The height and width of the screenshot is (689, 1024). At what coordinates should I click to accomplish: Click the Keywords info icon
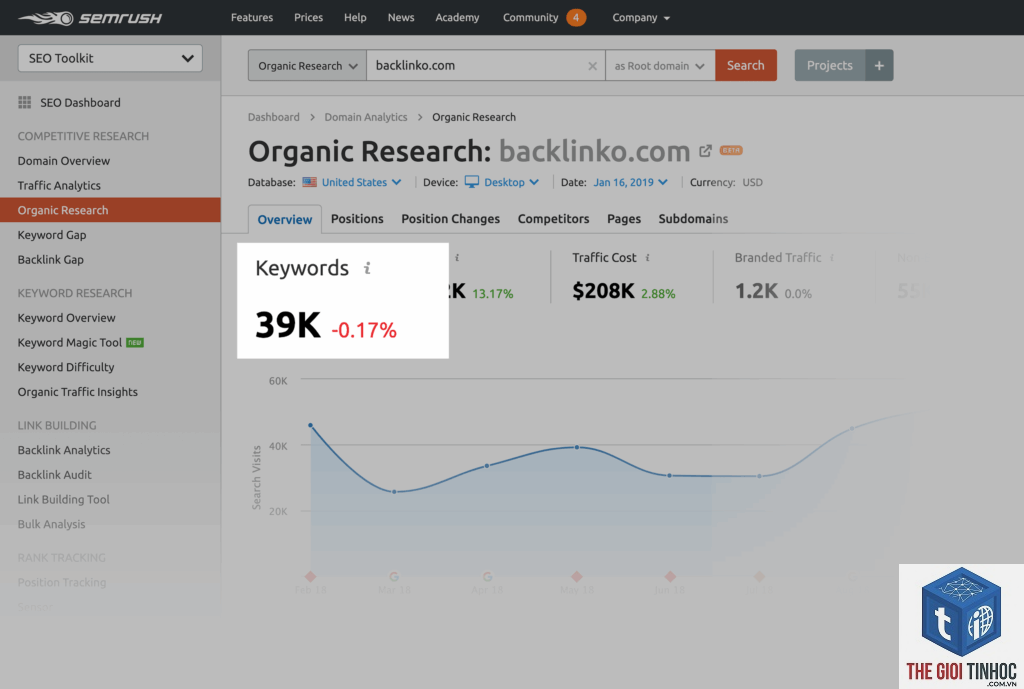pyautogui.click(x=367, y=268)
